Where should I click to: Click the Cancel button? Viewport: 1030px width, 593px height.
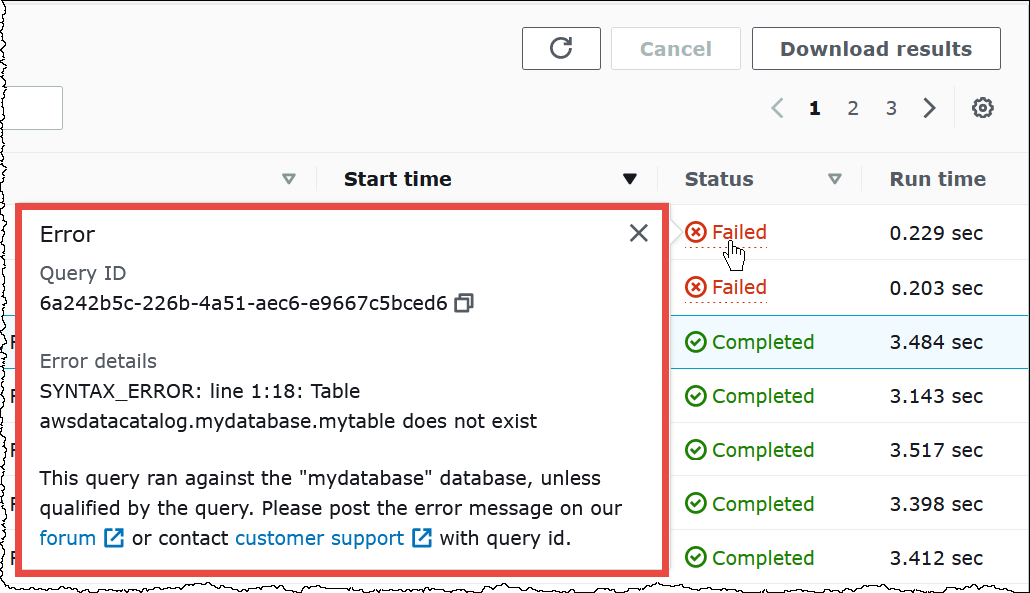click(675, 47)
